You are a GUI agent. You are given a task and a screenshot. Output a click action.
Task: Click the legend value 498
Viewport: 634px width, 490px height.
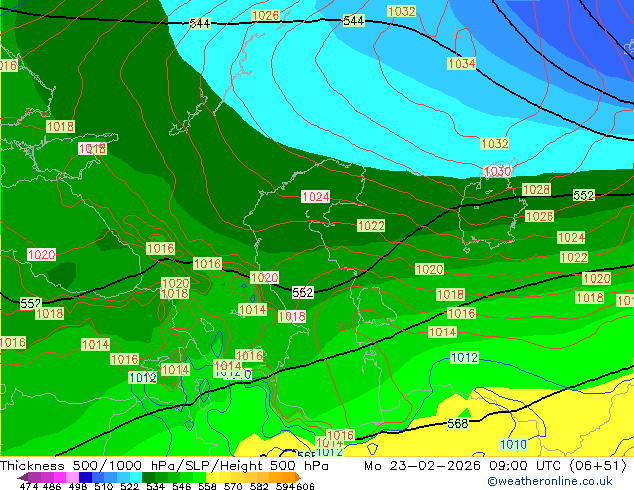(78, 486)
